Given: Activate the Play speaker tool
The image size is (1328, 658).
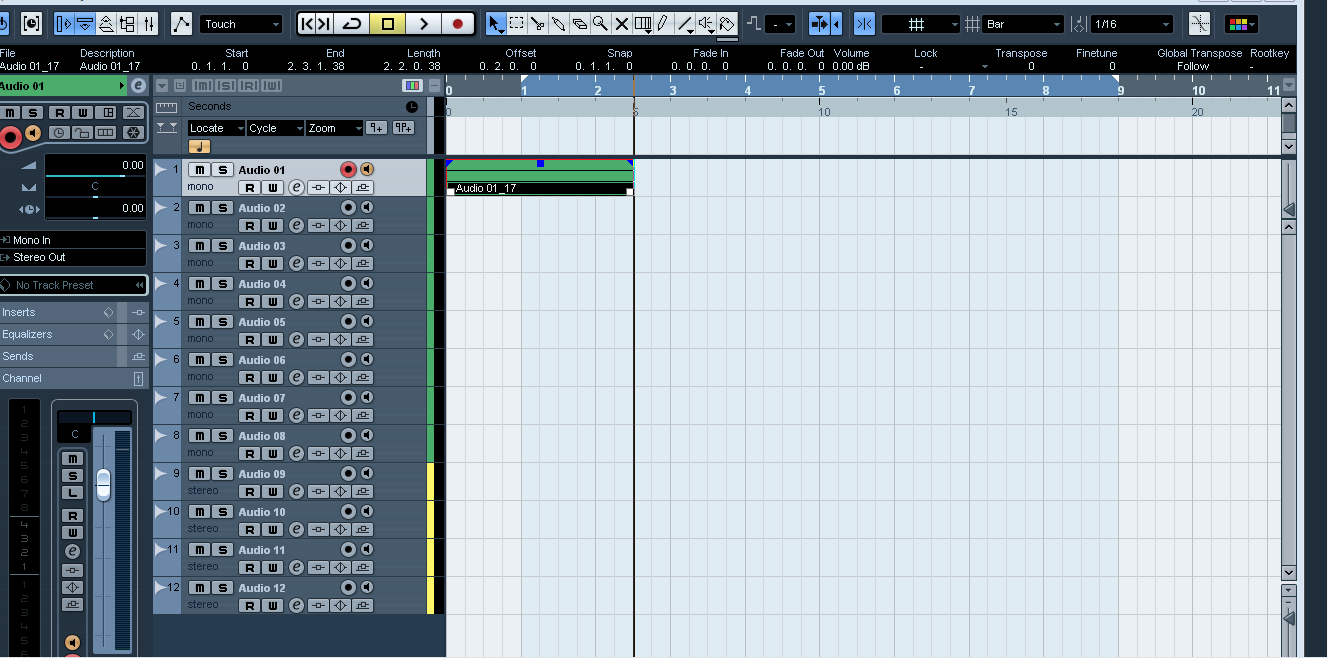Looking at the screenshot, I should [706, 24].
